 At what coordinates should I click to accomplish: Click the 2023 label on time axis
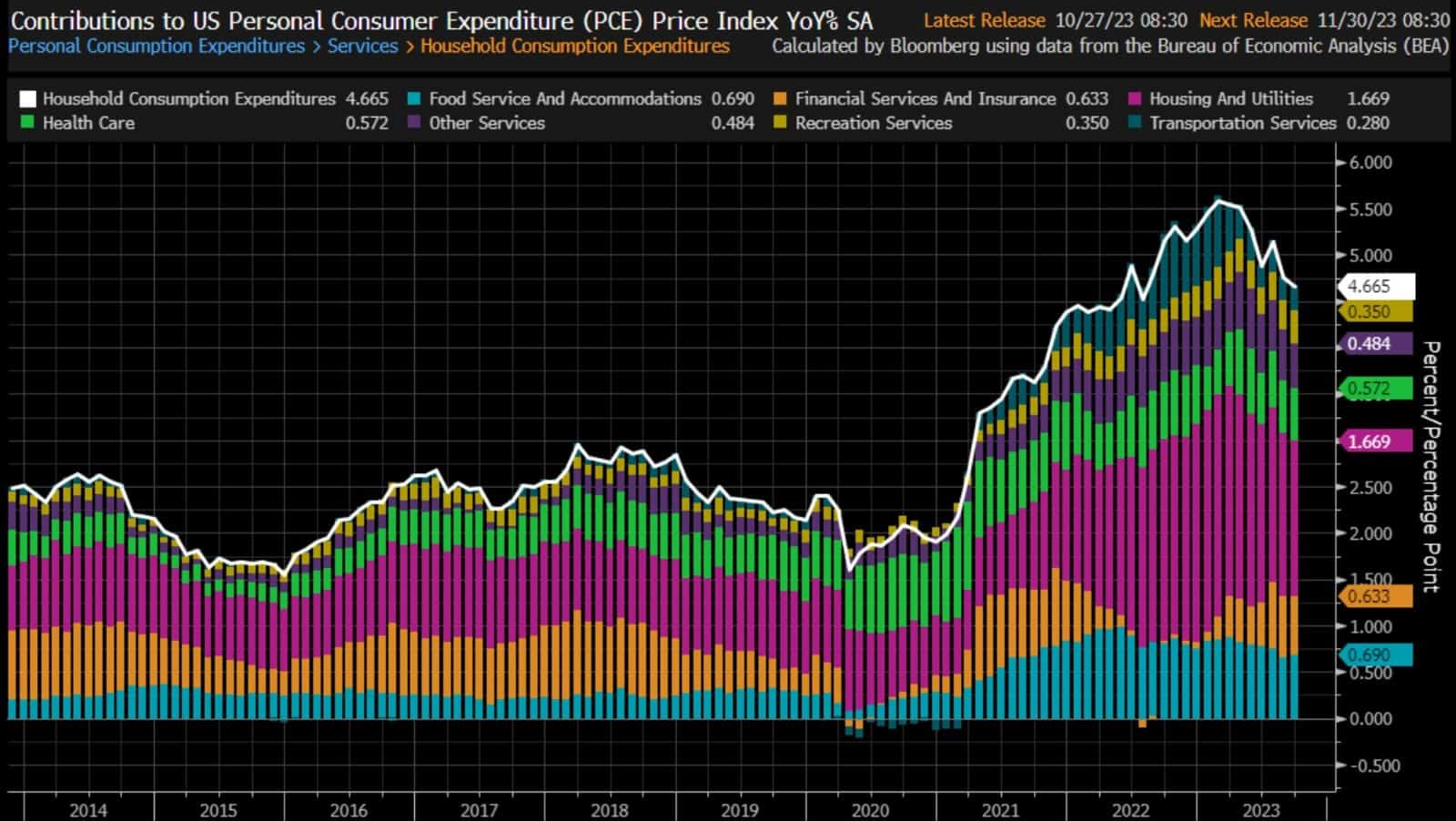(1261, 809)
